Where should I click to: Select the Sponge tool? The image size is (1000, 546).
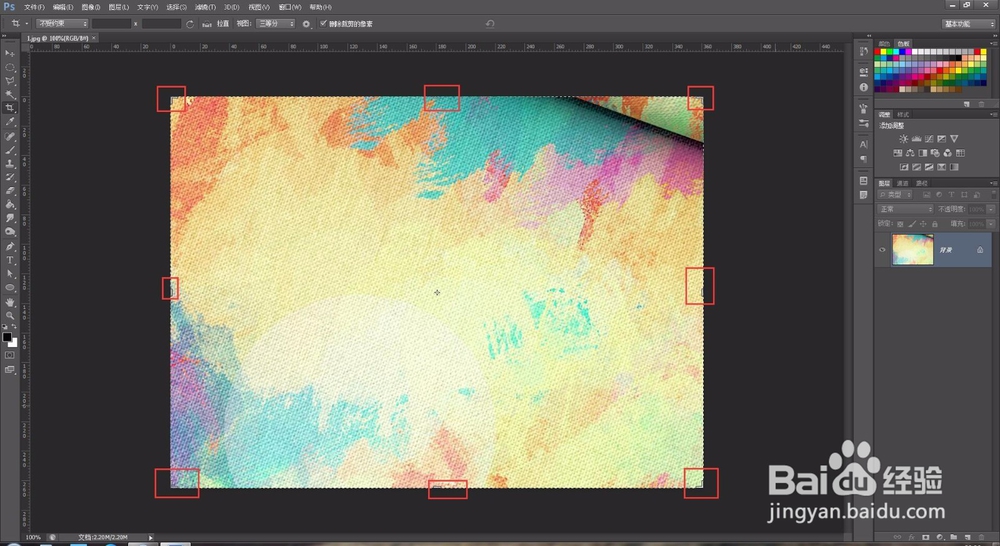tap(10, 232)
